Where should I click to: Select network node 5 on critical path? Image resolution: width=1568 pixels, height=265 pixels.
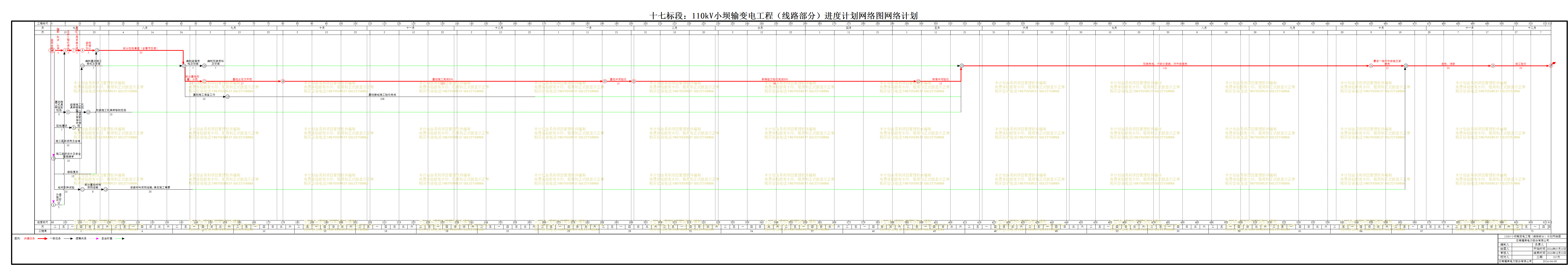point(65,51)
